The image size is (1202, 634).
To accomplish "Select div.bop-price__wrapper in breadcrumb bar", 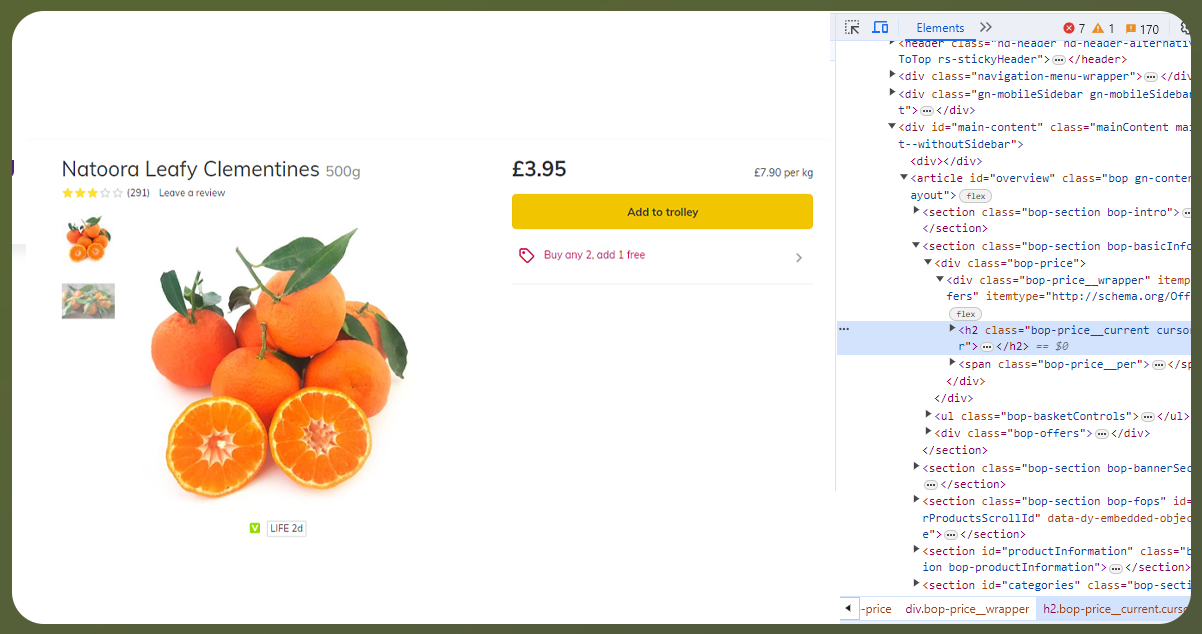I will tap(967, 609).
